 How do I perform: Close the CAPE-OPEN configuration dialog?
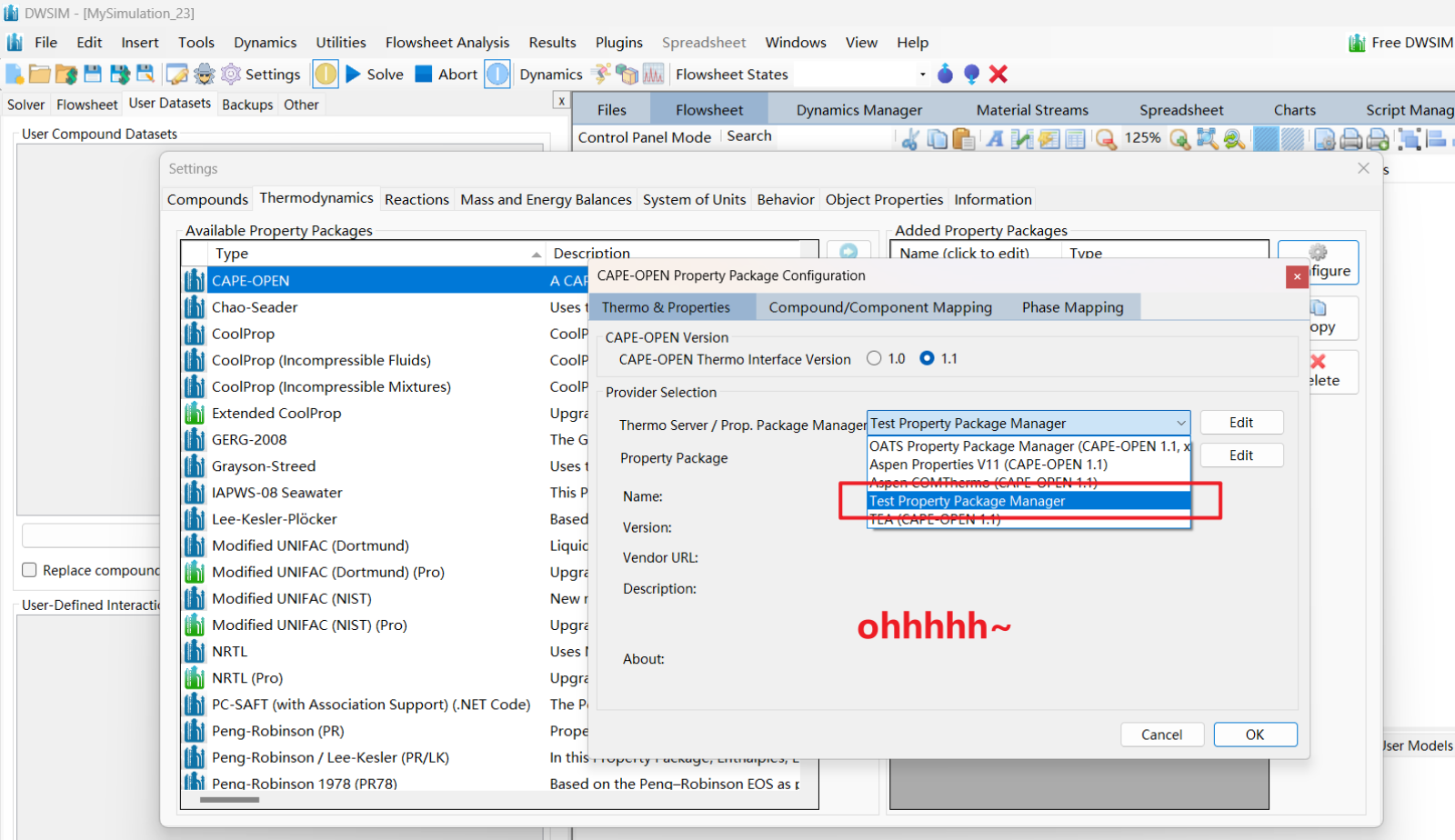coord(1297,276)
